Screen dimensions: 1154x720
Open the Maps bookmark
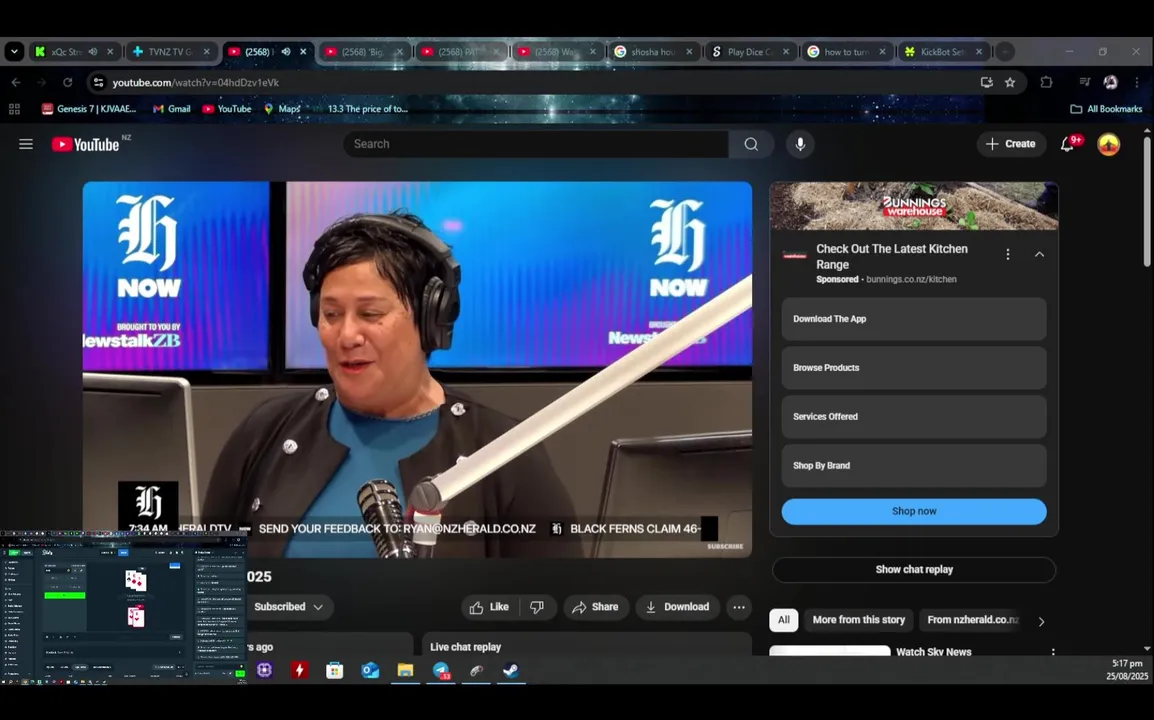click(282, 109)
